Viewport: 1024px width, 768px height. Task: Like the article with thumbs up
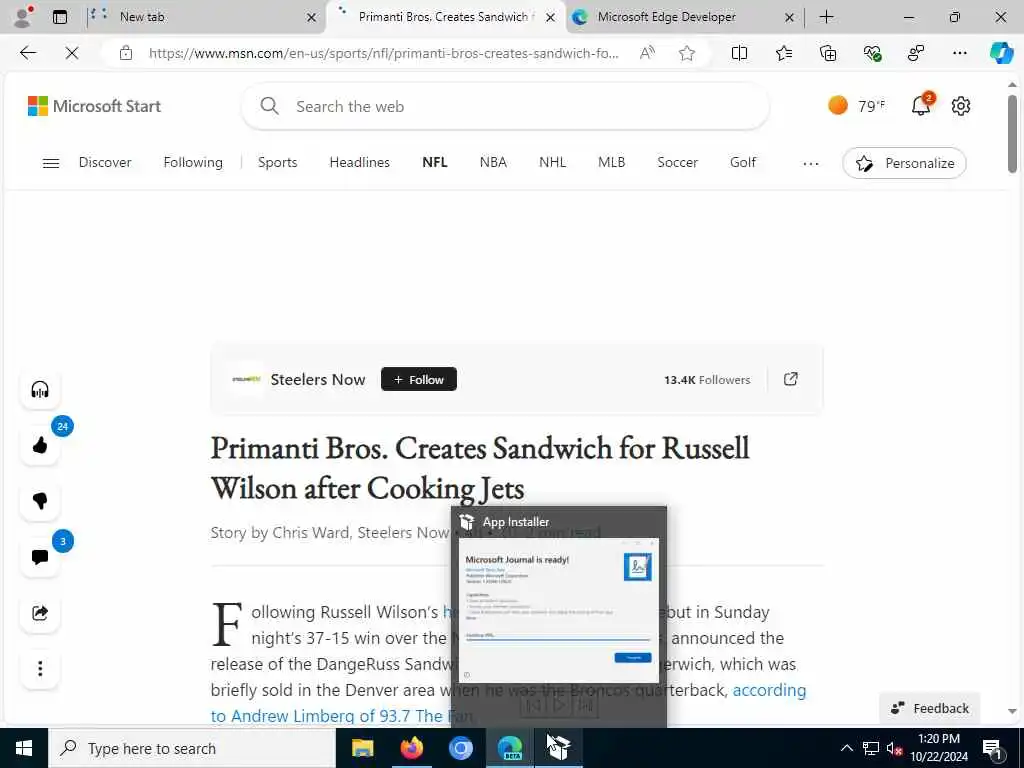[40, 445]
